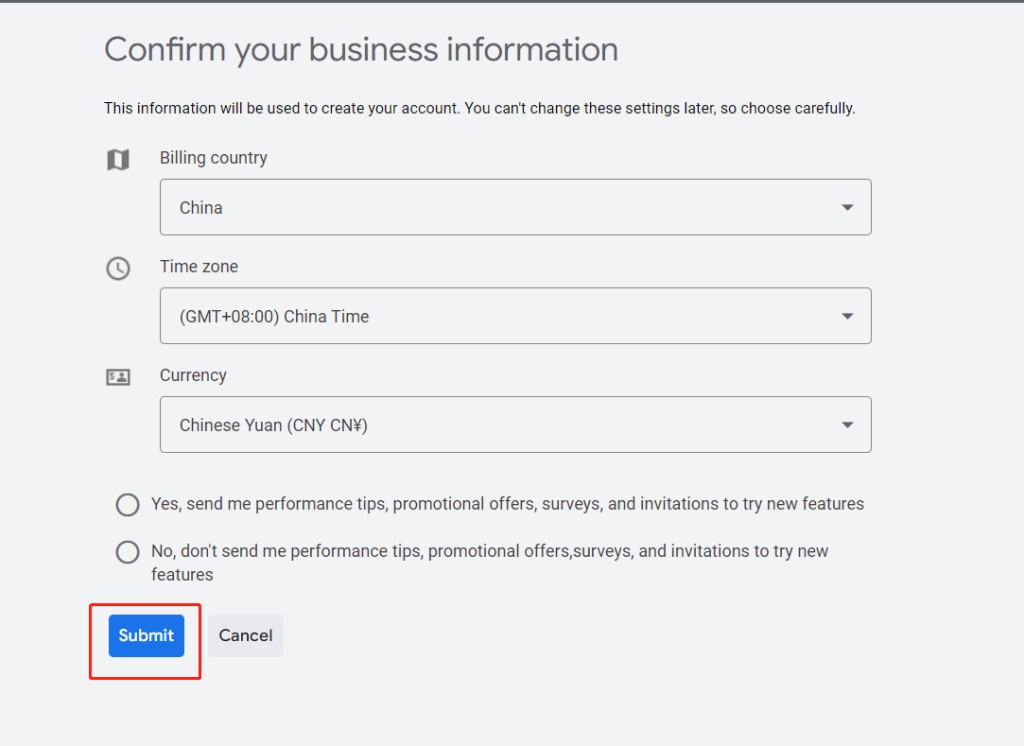
Task: Click the map icon beside Billing country
Action: [118, 159]
